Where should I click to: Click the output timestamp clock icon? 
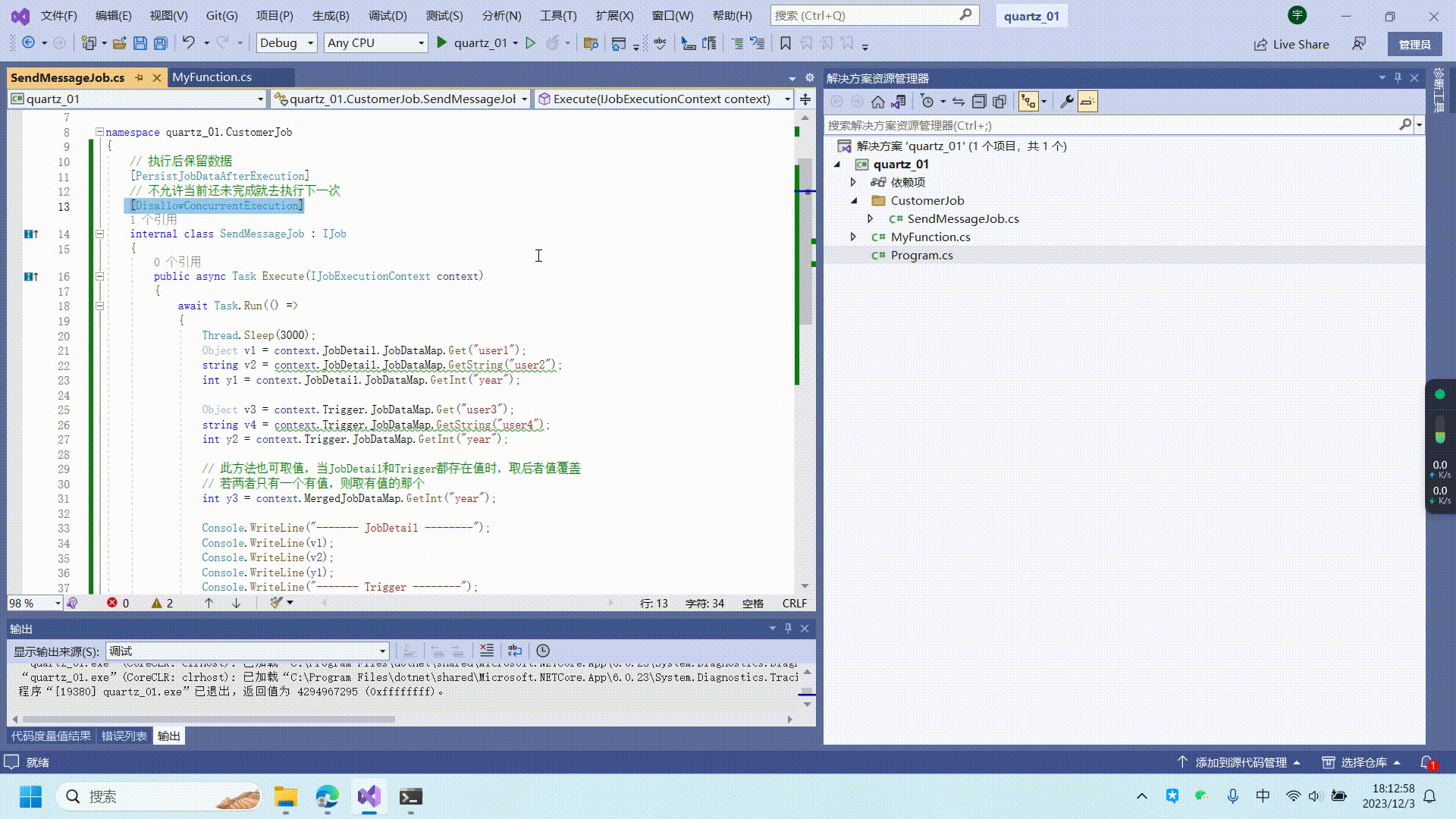tap(543, 651)
